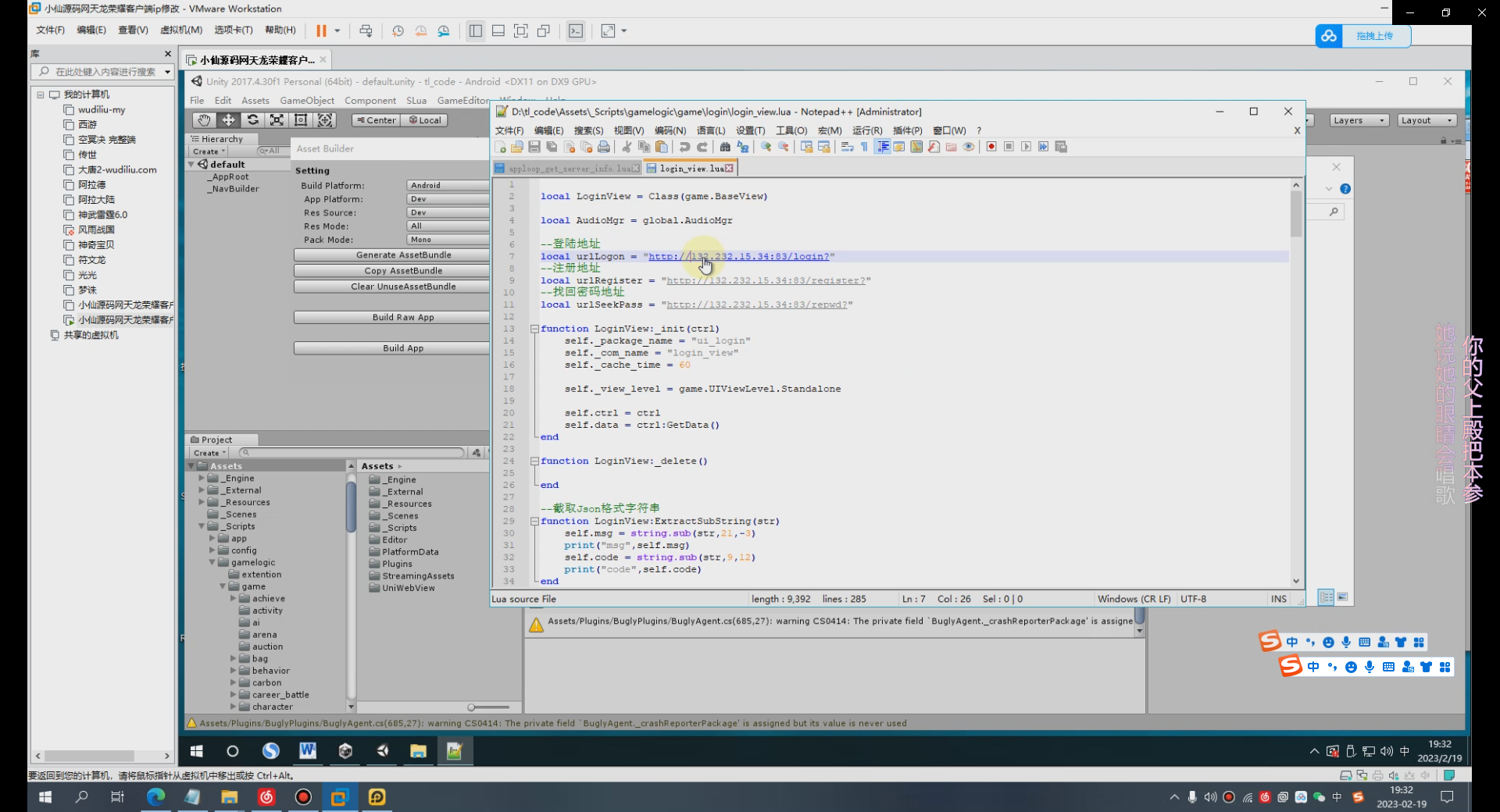
Task: Open Unity GameObject menu
Action: 307,101
